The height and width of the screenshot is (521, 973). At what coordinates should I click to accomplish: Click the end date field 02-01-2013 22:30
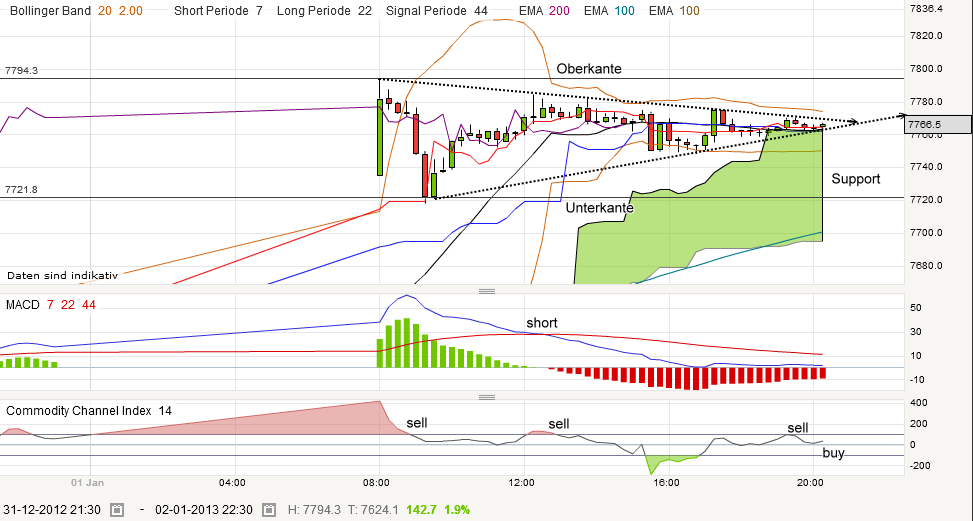point(203,510)
